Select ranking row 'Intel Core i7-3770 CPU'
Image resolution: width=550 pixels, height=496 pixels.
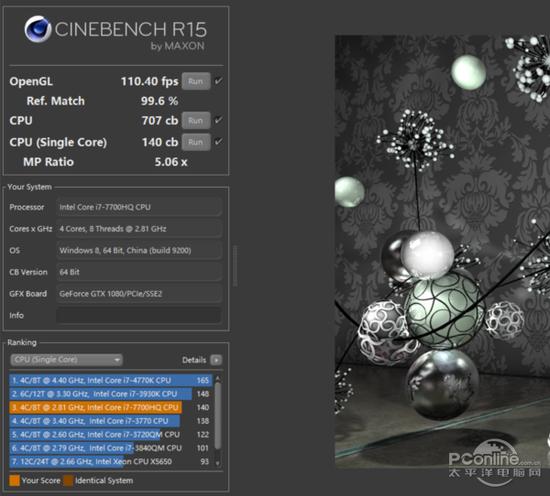pos(110,421)
